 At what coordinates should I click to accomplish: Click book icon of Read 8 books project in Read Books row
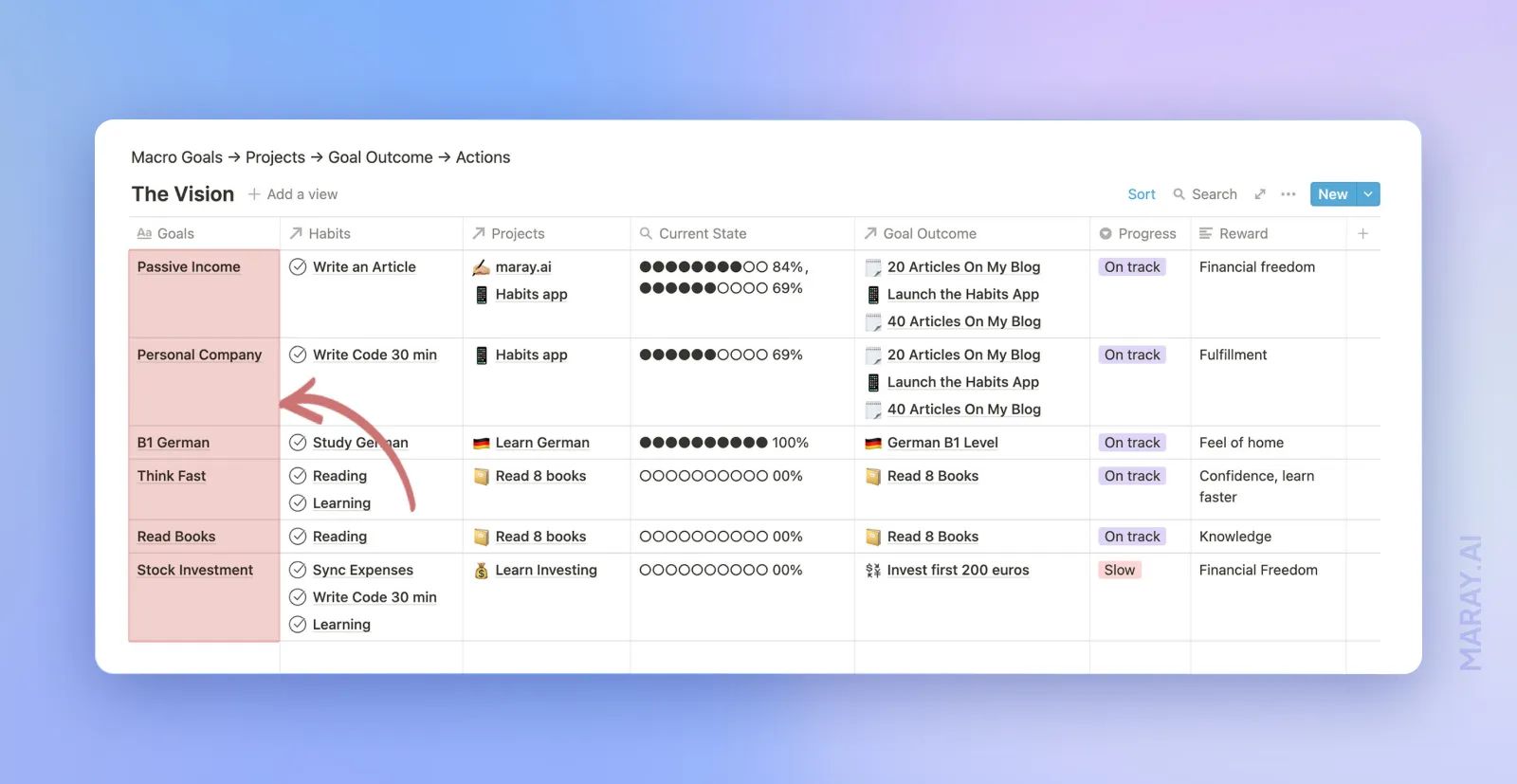pyautogui.click(x=482, y=538)
